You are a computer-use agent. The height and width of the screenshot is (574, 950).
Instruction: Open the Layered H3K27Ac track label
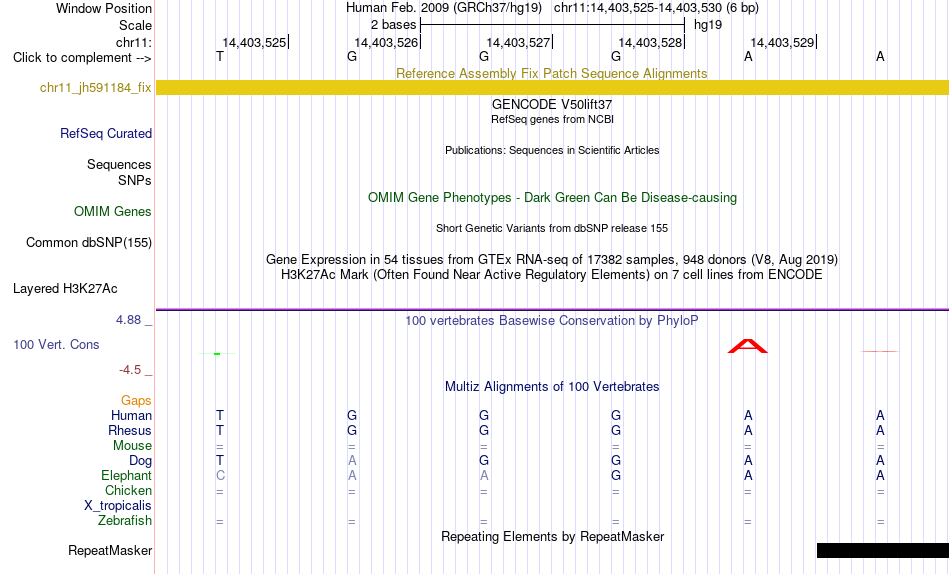[x=65, y=289]
